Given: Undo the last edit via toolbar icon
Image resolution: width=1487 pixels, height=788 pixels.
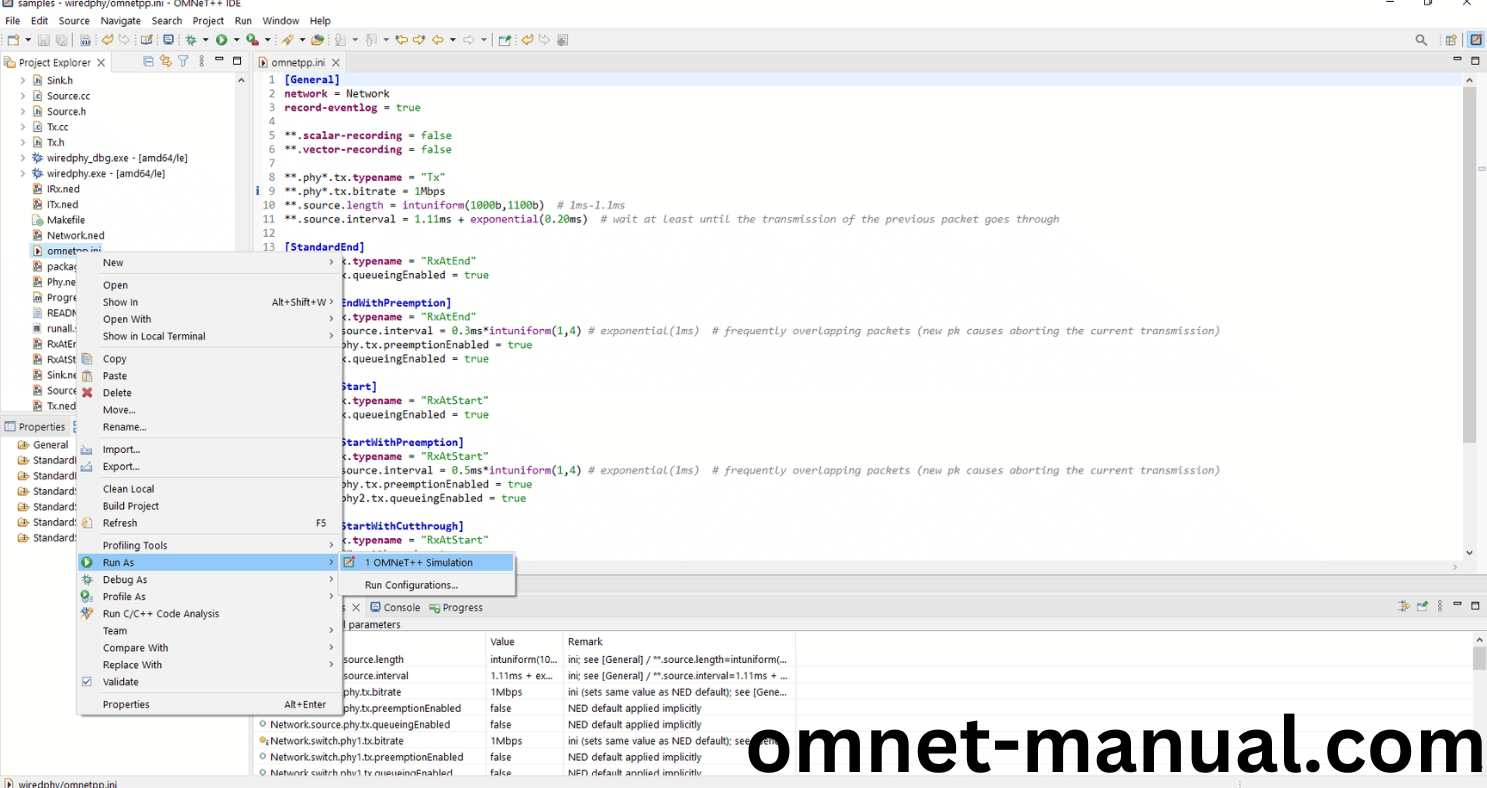Looking at the screenshot, I should 106,39.
